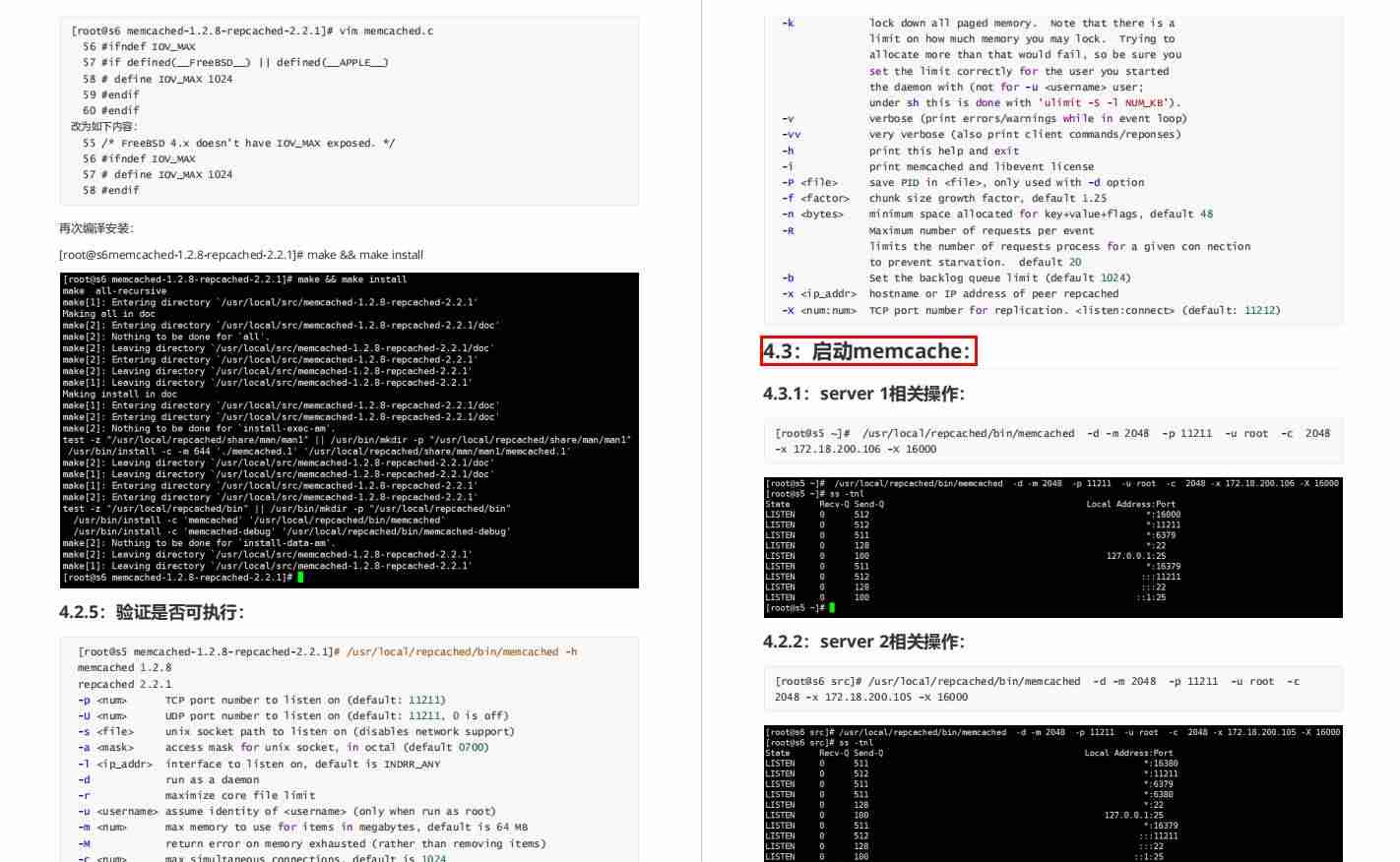Click the "改为下内容:" line in code block
The width and height of the screenshot is (1400, 862).
coord(104,126)
